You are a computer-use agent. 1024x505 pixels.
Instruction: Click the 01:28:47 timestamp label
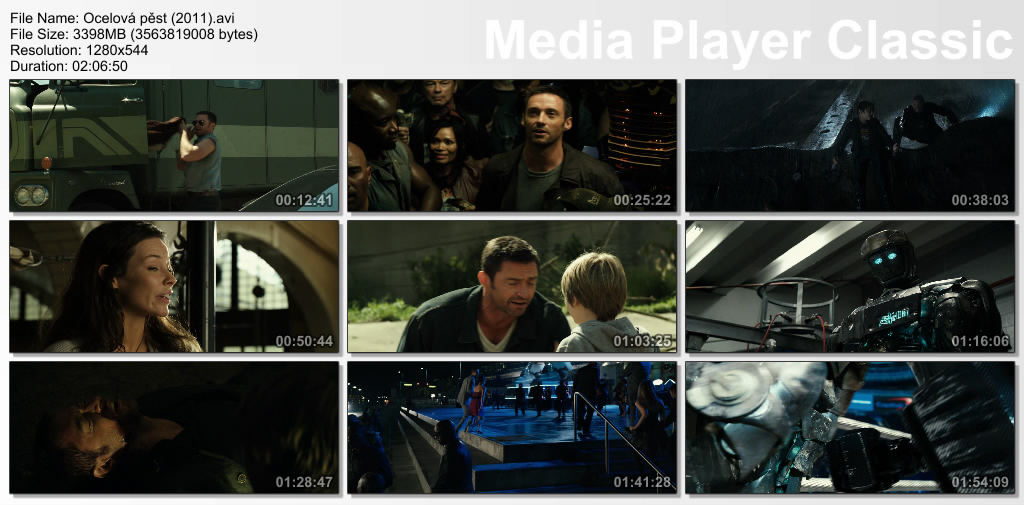(x=304, y=482)
